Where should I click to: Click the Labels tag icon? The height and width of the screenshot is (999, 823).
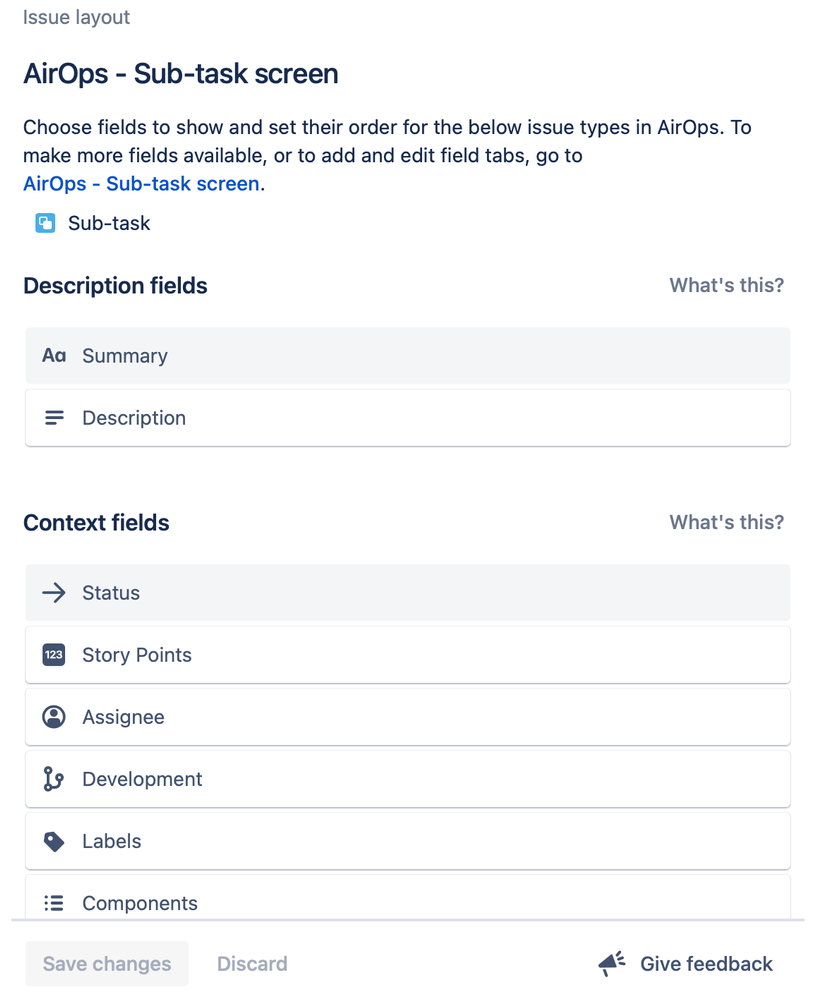coord(54,841)
